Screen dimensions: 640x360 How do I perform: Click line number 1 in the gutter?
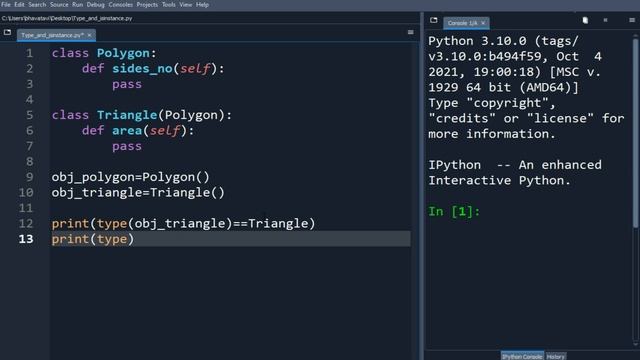coord(29,53)
